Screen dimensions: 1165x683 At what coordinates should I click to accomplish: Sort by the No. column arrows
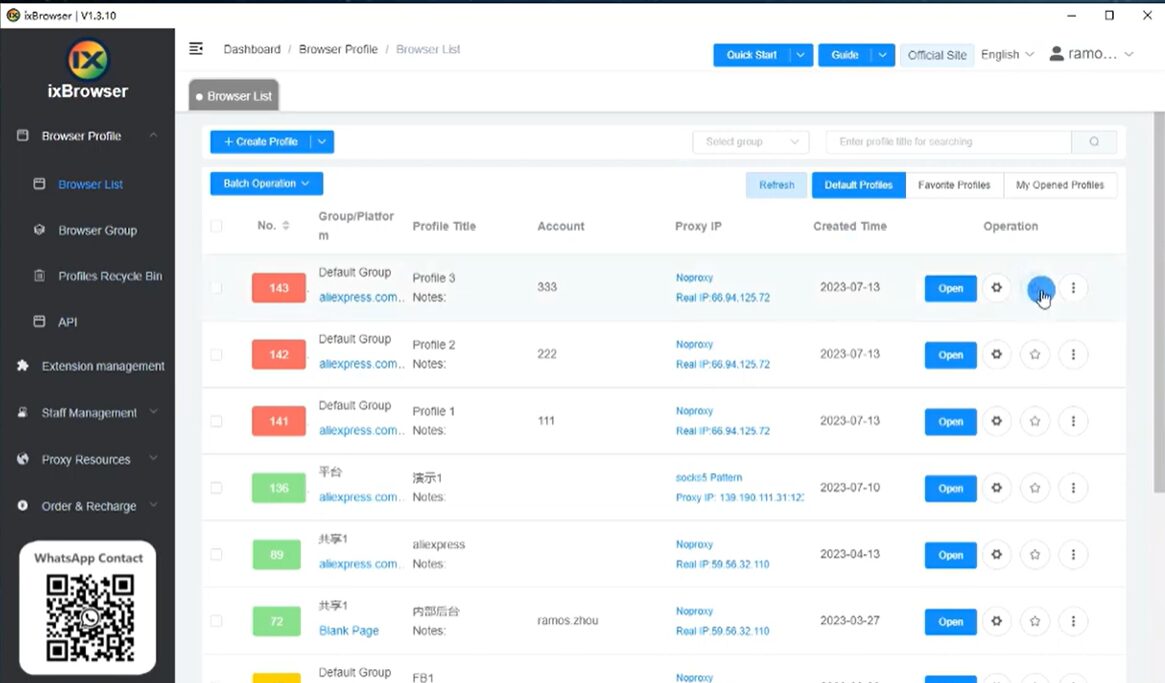[286, 225]
